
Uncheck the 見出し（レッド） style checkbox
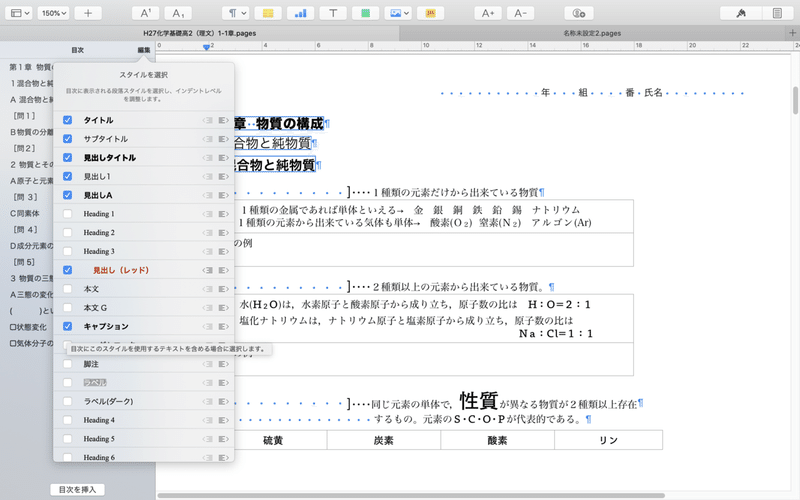(67, 270)
